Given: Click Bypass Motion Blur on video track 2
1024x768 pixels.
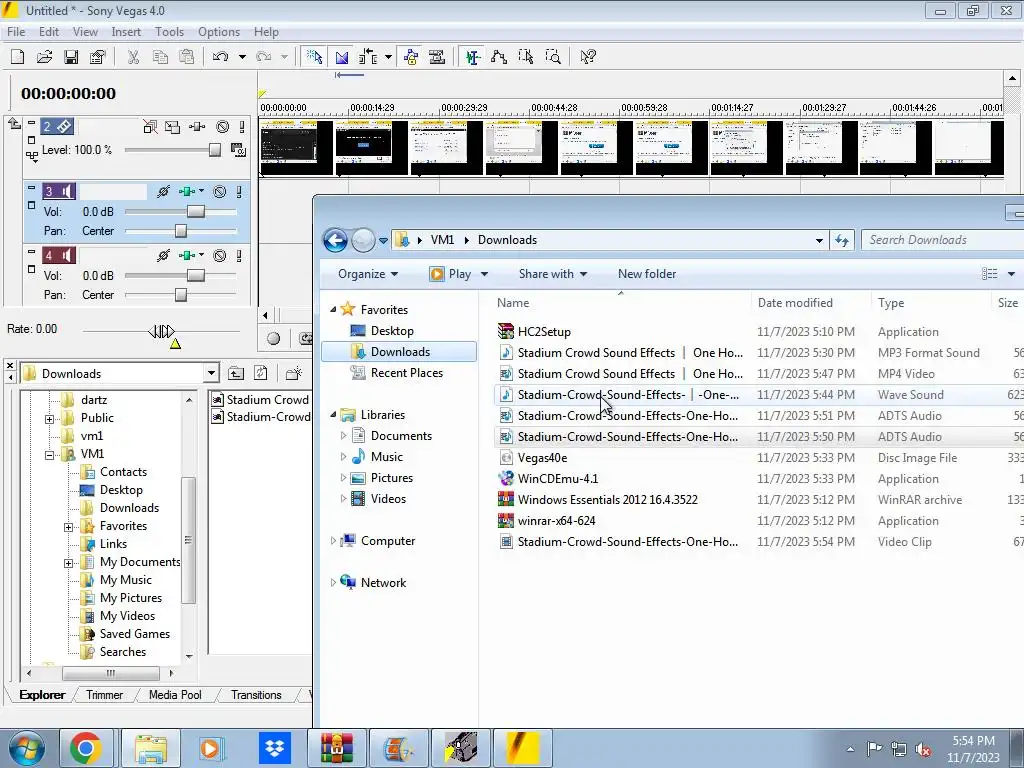Looking at the screenshot, I should tap(150, 127).
